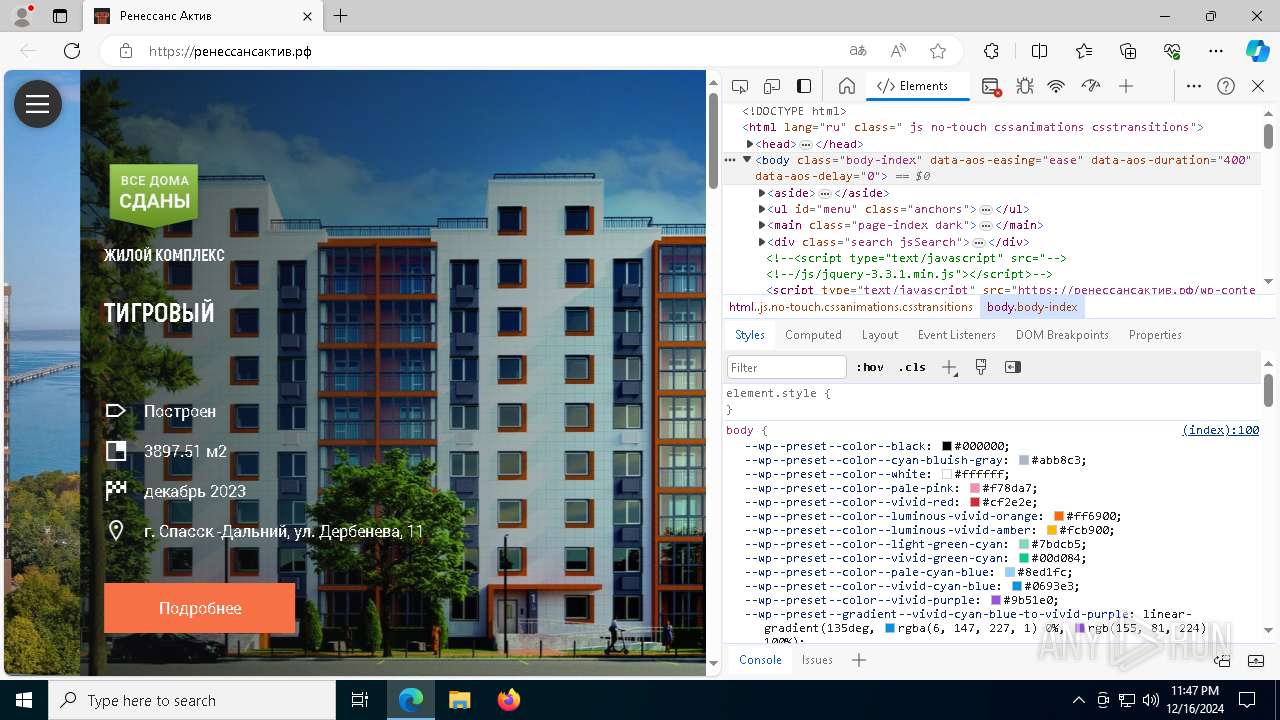Screen dimensions: 1280x720
Task: Click the #cf2e2e vivid-red swatch
Action: tap(975, 502)
